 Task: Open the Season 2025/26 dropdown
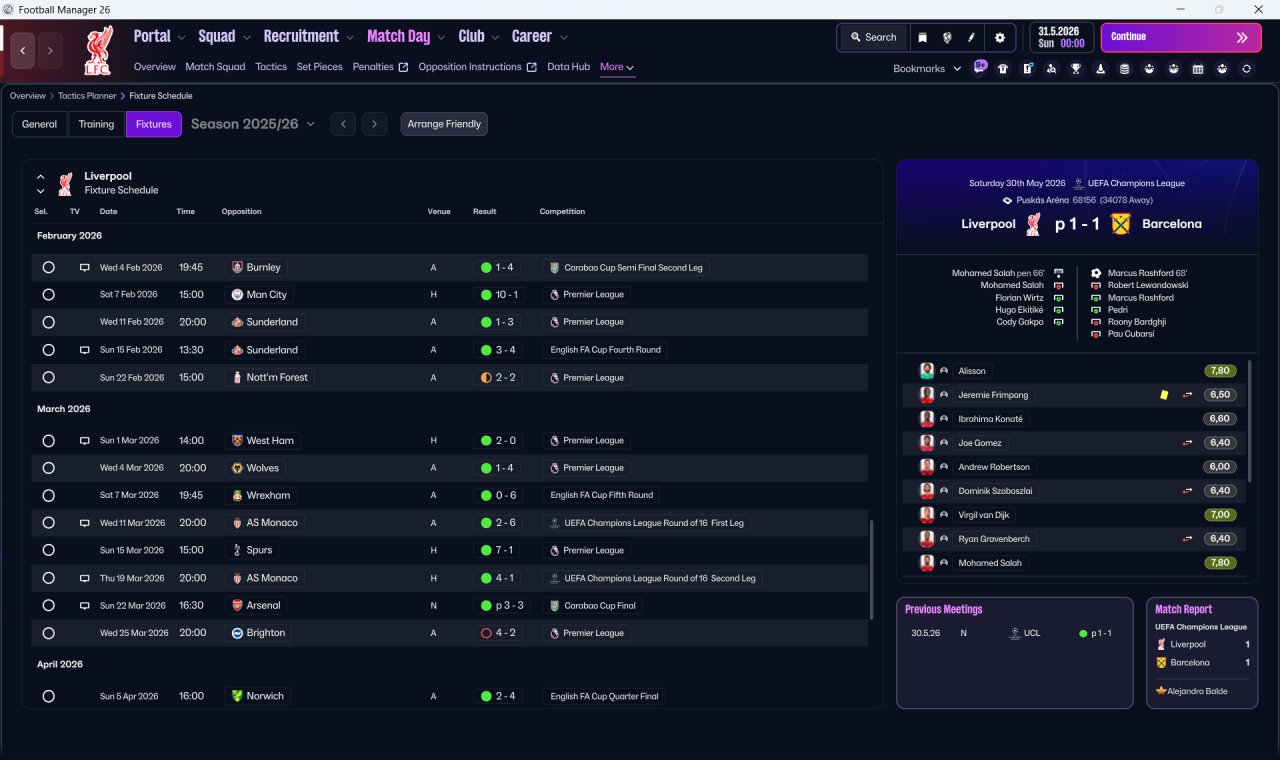point(253,124)
